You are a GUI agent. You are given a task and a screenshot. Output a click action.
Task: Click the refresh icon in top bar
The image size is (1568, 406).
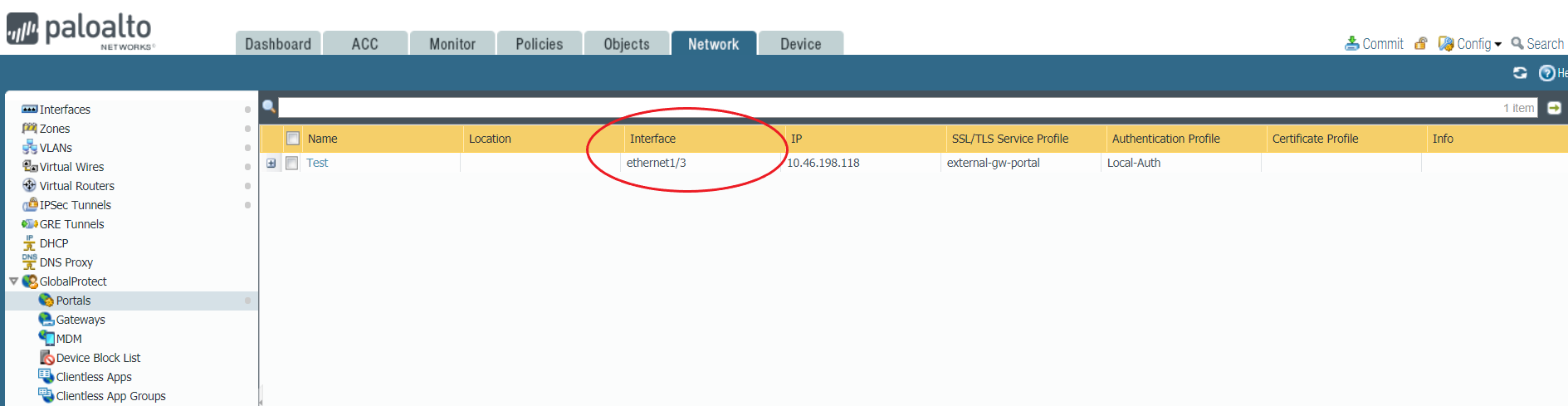(1520, 73)
